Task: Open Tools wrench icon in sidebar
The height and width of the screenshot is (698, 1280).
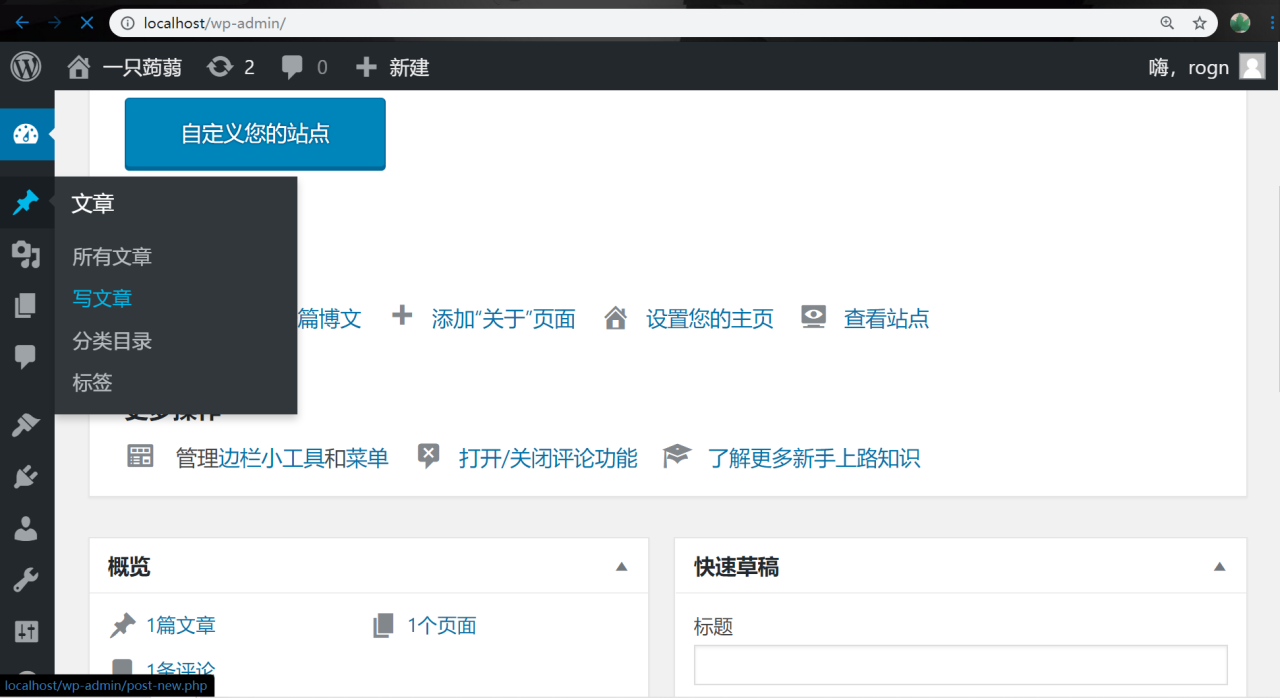Action: pyautogui.click(x=26, y=579)
